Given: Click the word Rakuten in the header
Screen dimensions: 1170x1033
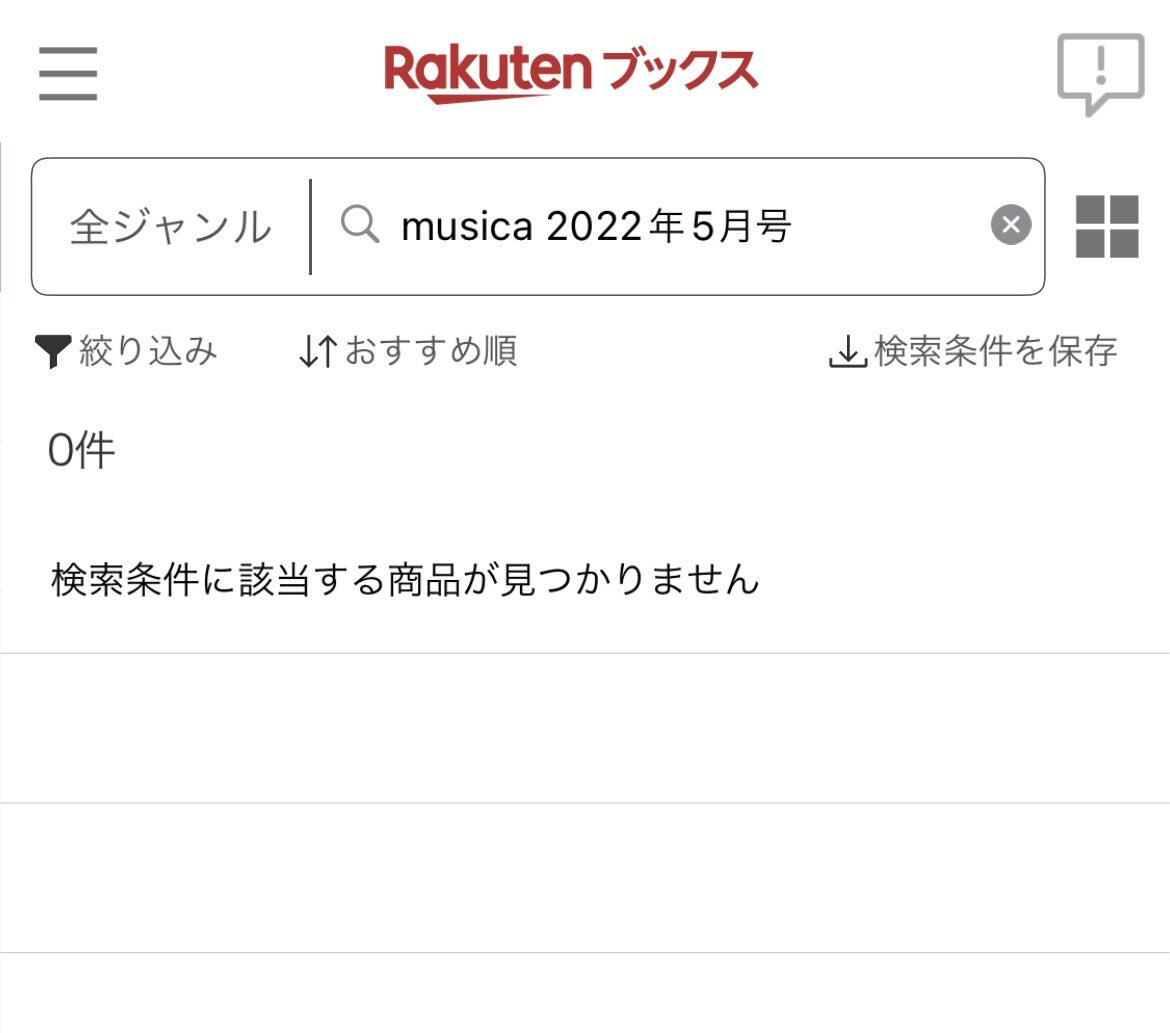Looking at the screenshot, I should [x=488, y=73].
